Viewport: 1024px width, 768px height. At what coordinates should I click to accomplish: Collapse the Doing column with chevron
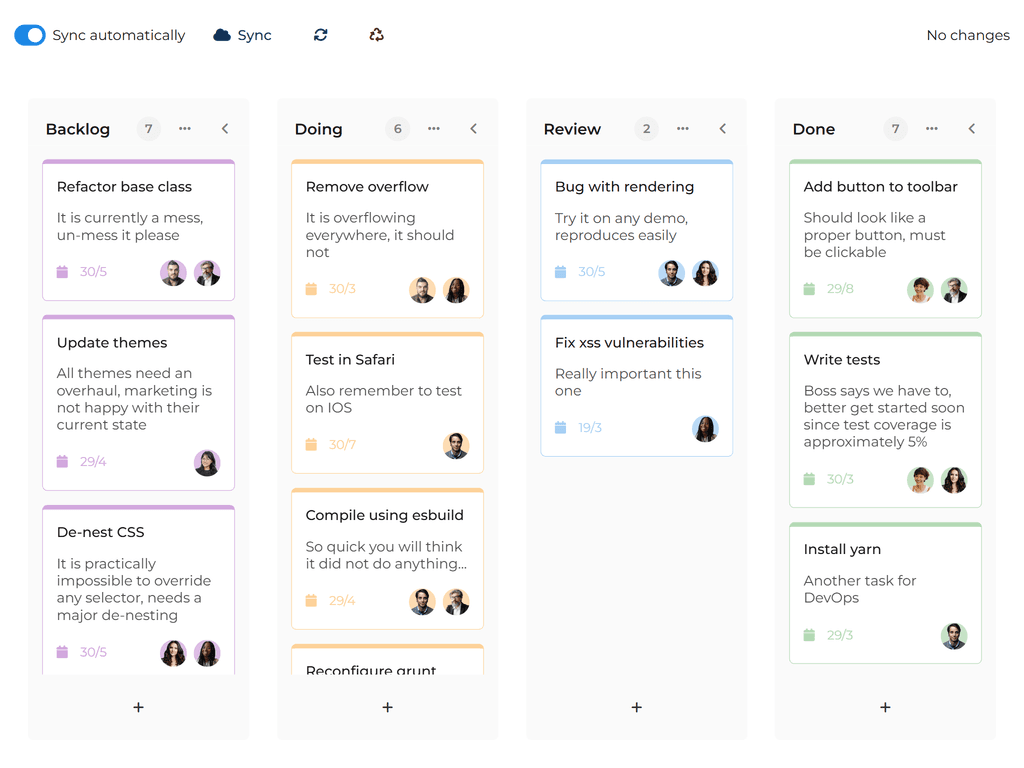pyautogui.click(x=474, y=129)
